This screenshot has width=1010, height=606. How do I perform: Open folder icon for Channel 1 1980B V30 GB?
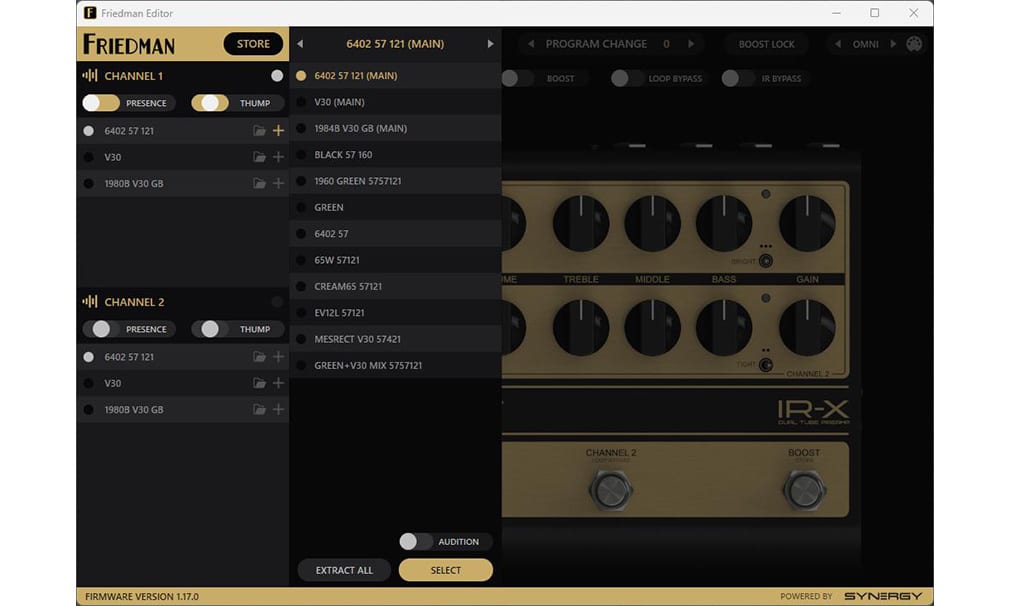(259, 184)
